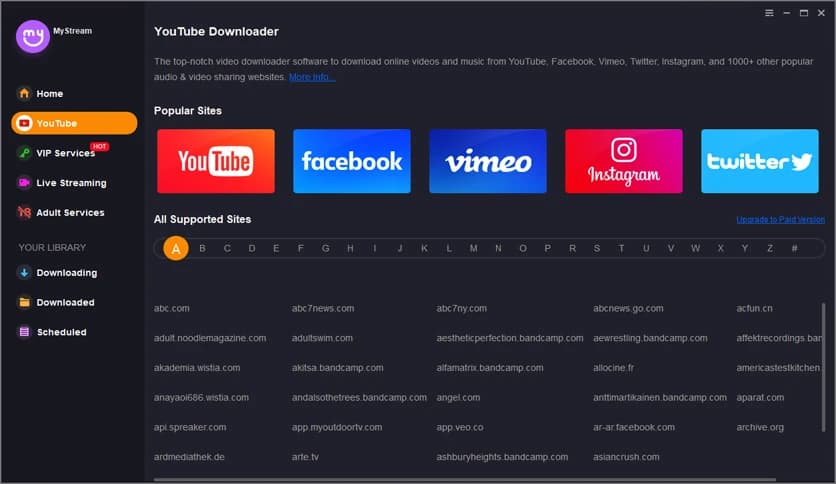Open archive.org site entry
Screen dimensions: 836x484
click(760, 427)
